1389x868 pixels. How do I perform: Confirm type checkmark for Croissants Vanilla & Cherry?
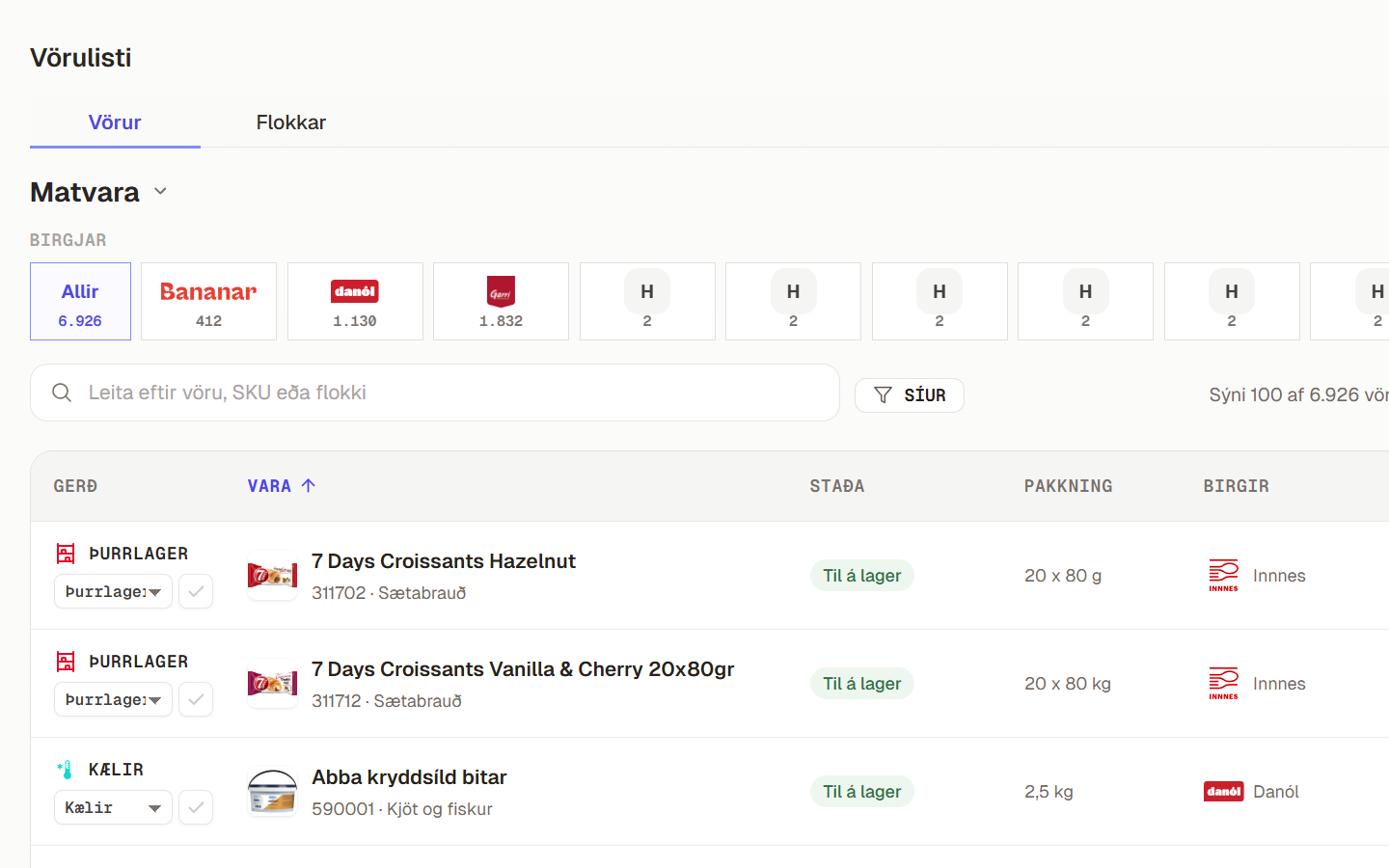point(196,699)
